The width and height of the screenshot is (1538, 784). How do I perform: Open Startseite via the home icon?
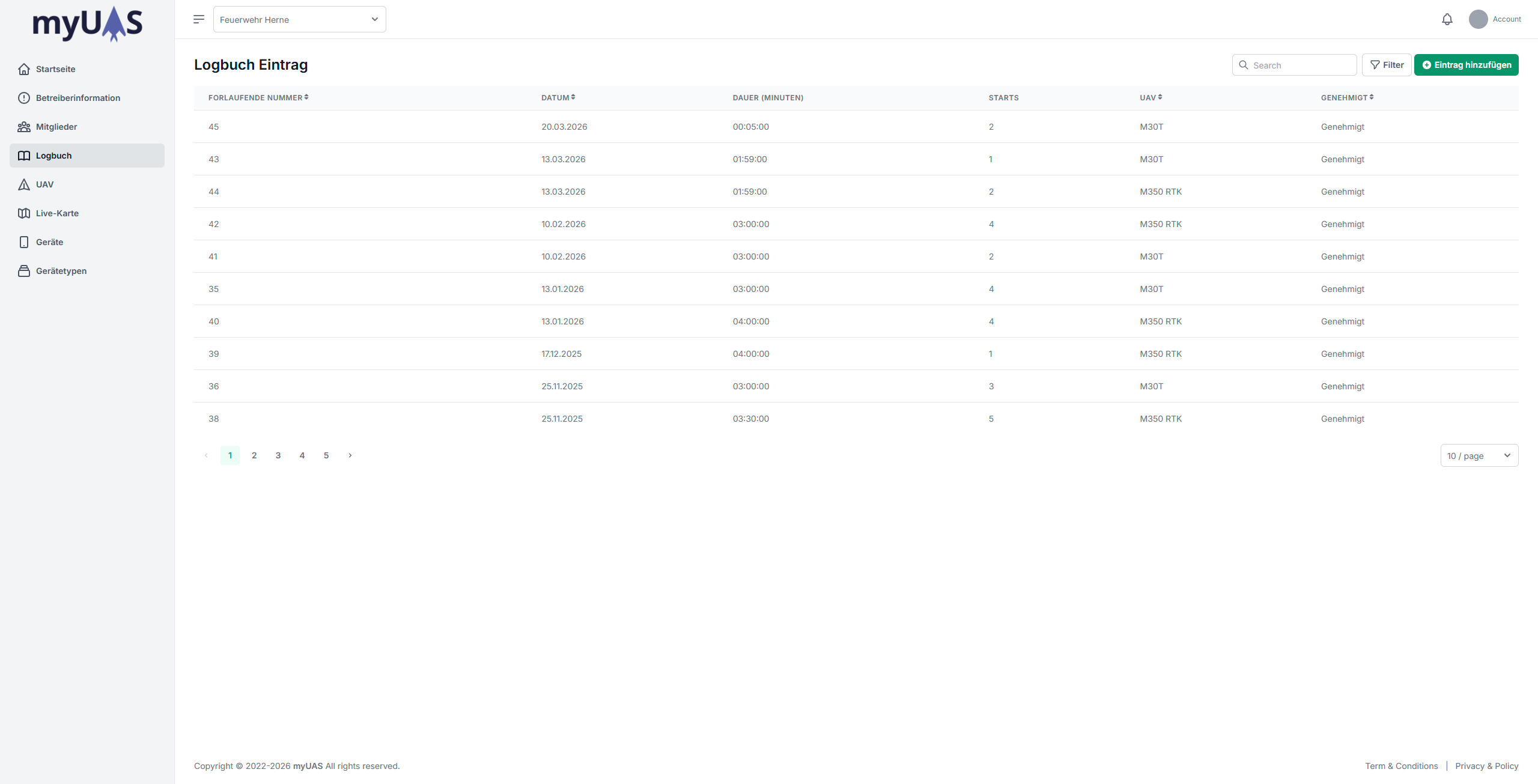point(24,69)
